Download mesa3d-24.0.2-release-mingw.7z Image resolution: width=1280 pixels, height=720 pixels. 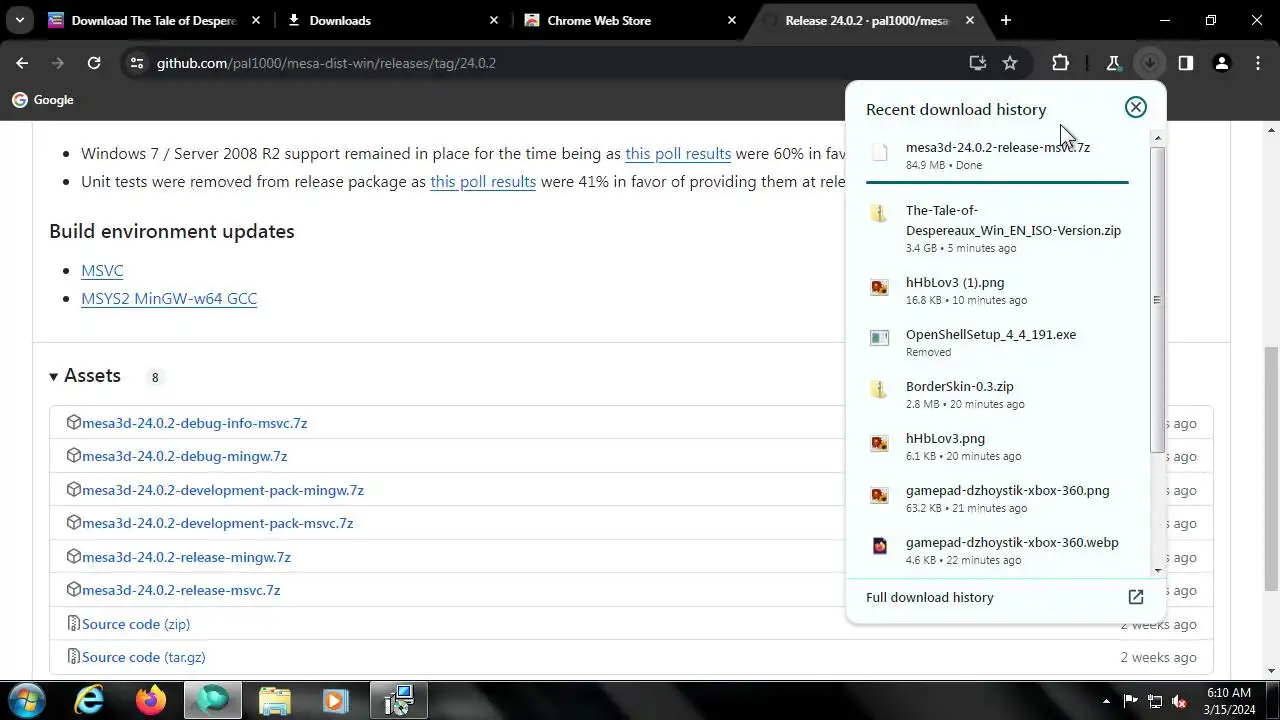[x=186, y=557]
